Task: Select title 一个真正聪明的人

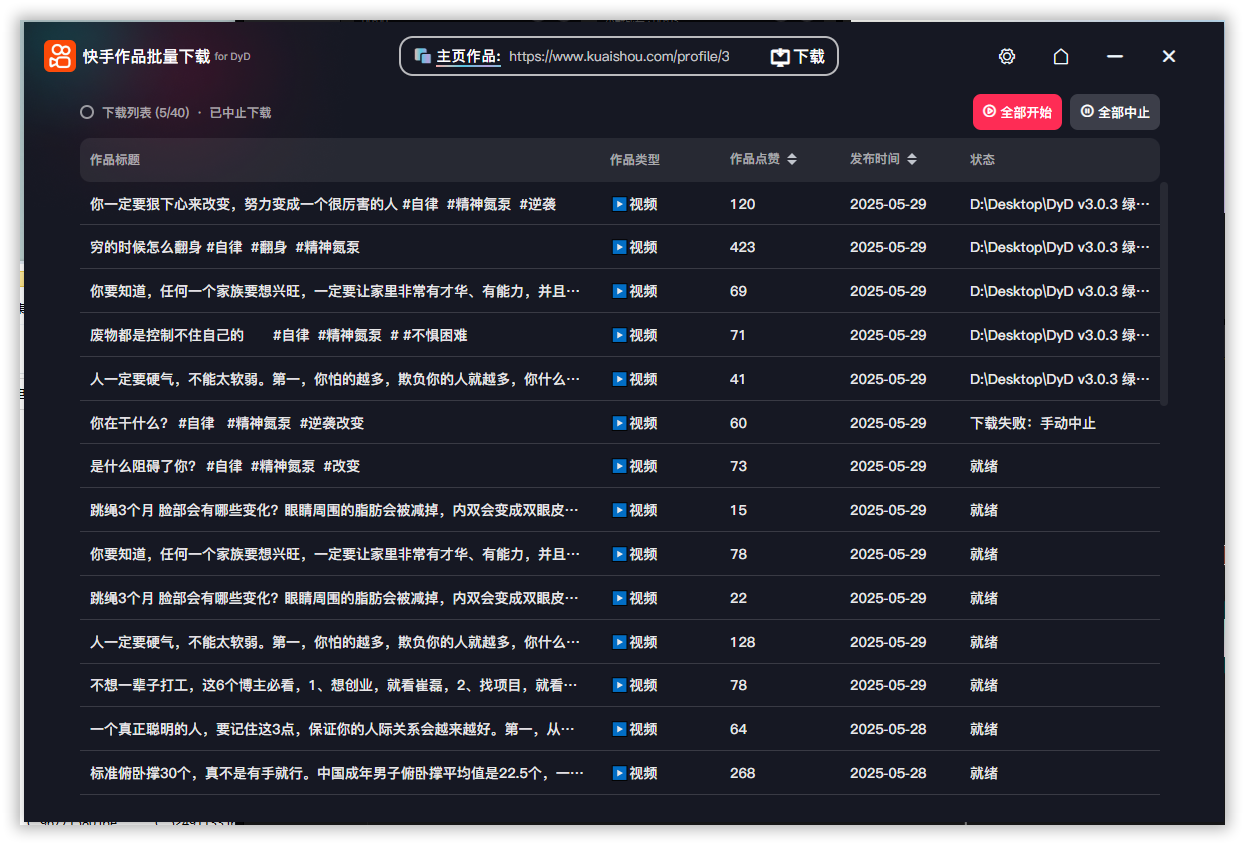Action: [x=334, y=729]
